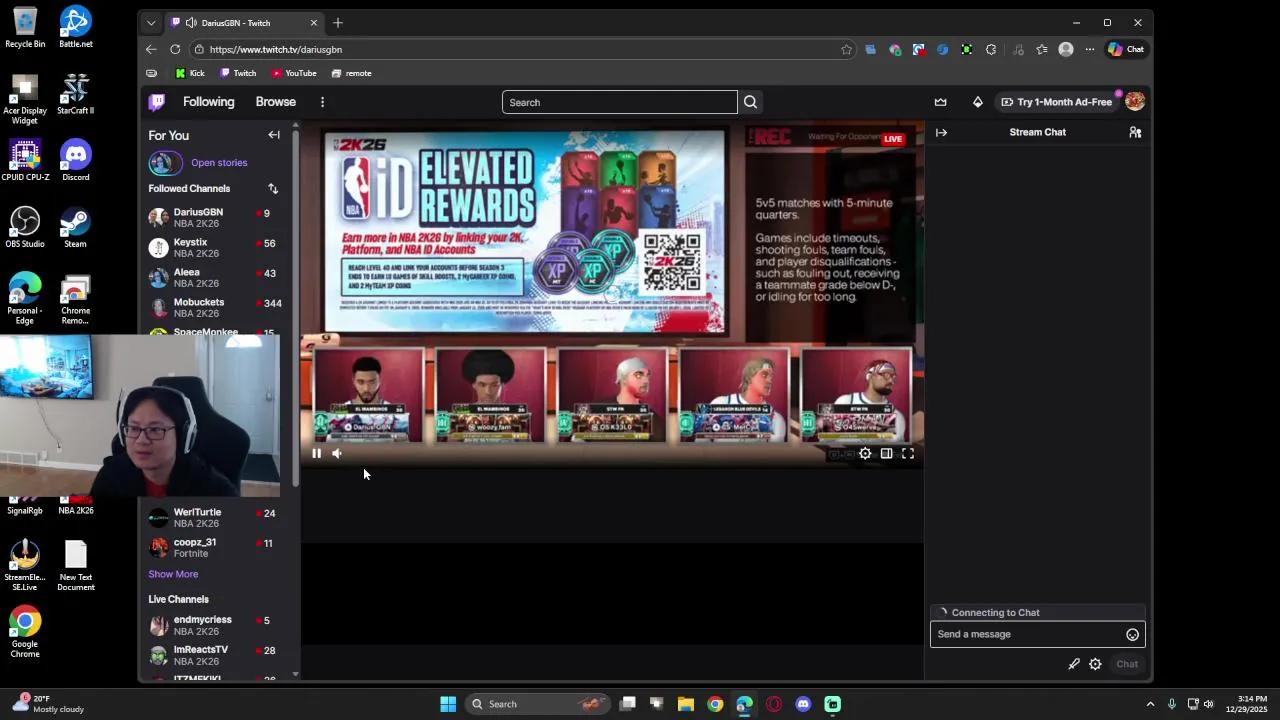
Task: Open the Following page
Action: coord(208,102)
